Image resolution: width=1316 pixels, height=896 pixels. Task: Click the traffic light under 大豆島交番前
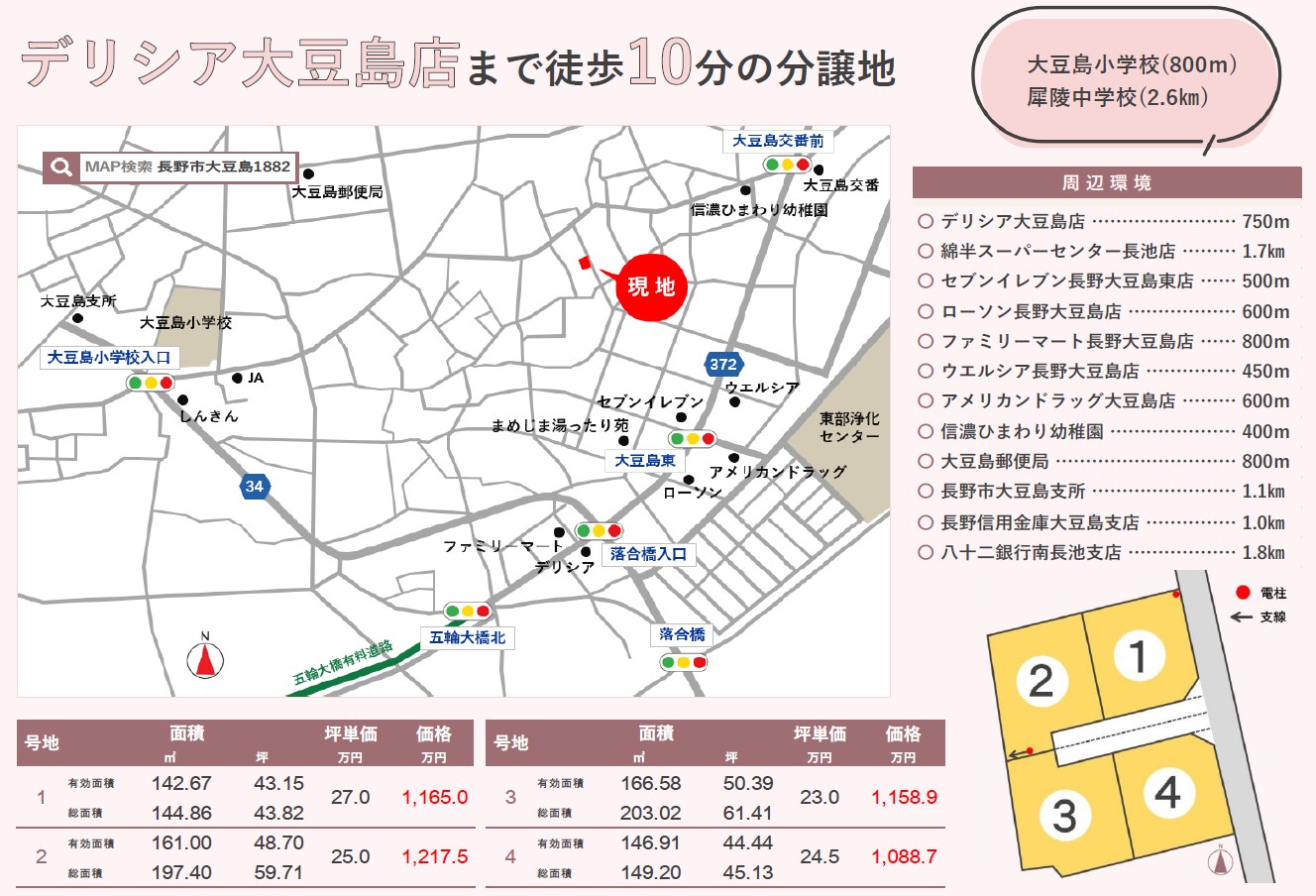coord(787,165)
